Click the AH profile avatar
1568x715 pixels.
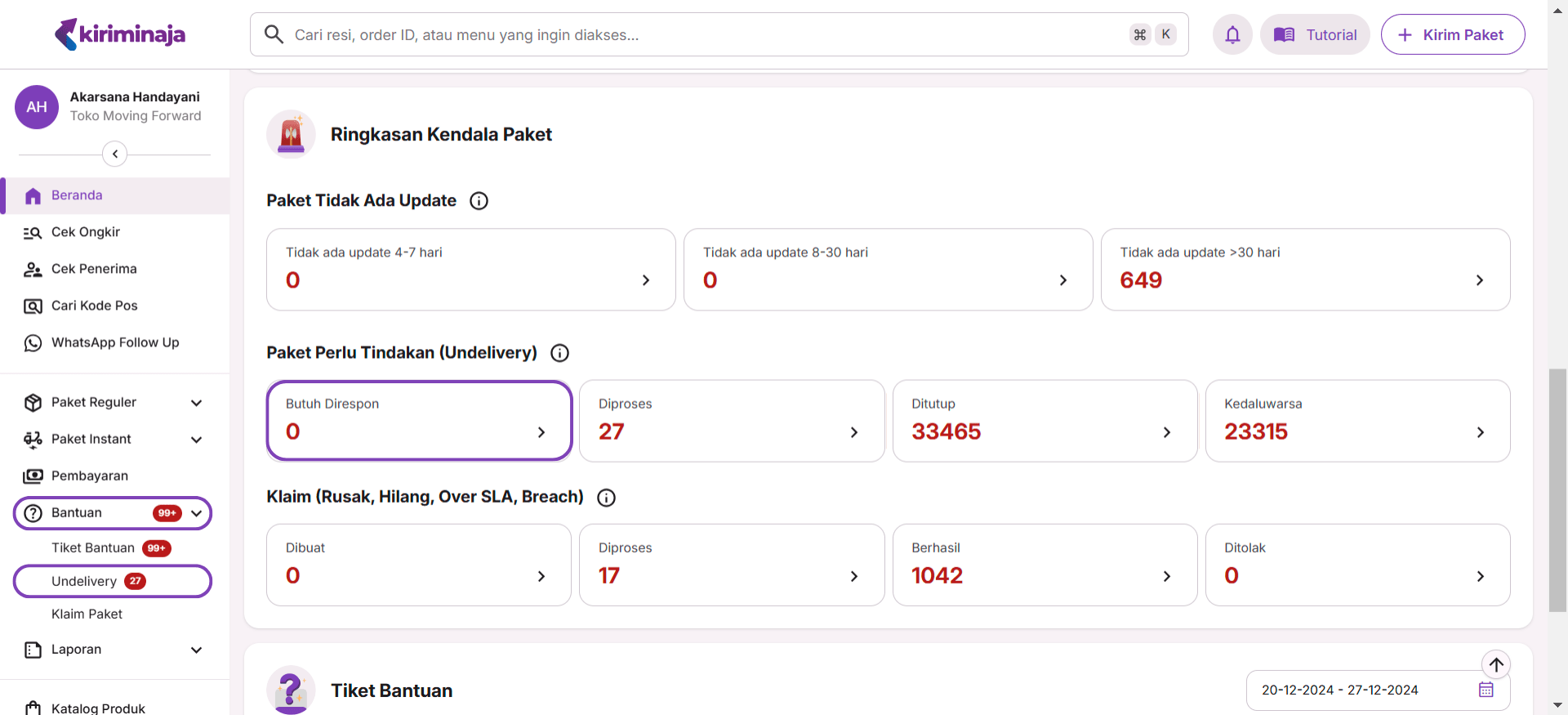(37, 107)
